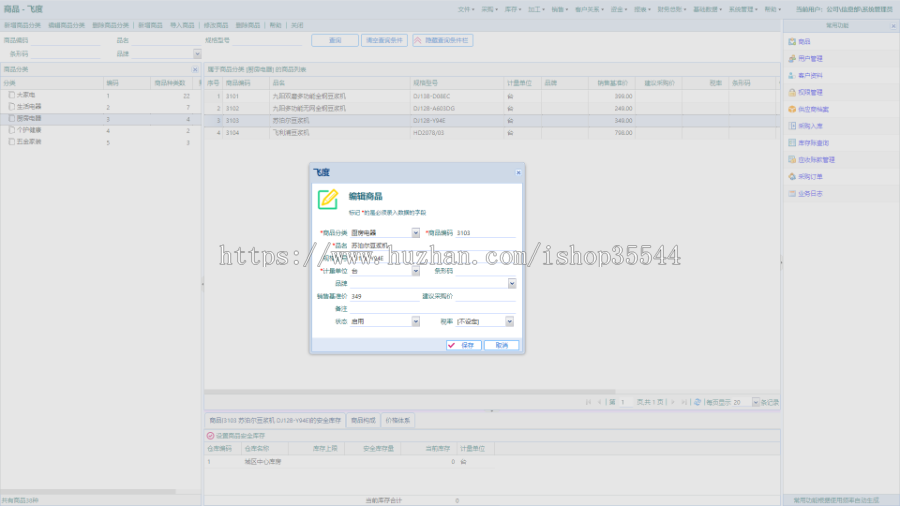Open 采购订单 icon in the sidebar
This screenshot has width=900, height=506.
pyautogui.click(x=792, y=177)
